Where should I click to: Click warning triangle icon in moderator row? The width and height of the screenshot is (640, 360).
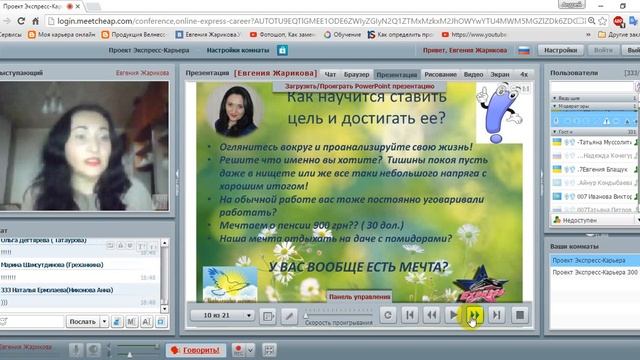point(606,121)
